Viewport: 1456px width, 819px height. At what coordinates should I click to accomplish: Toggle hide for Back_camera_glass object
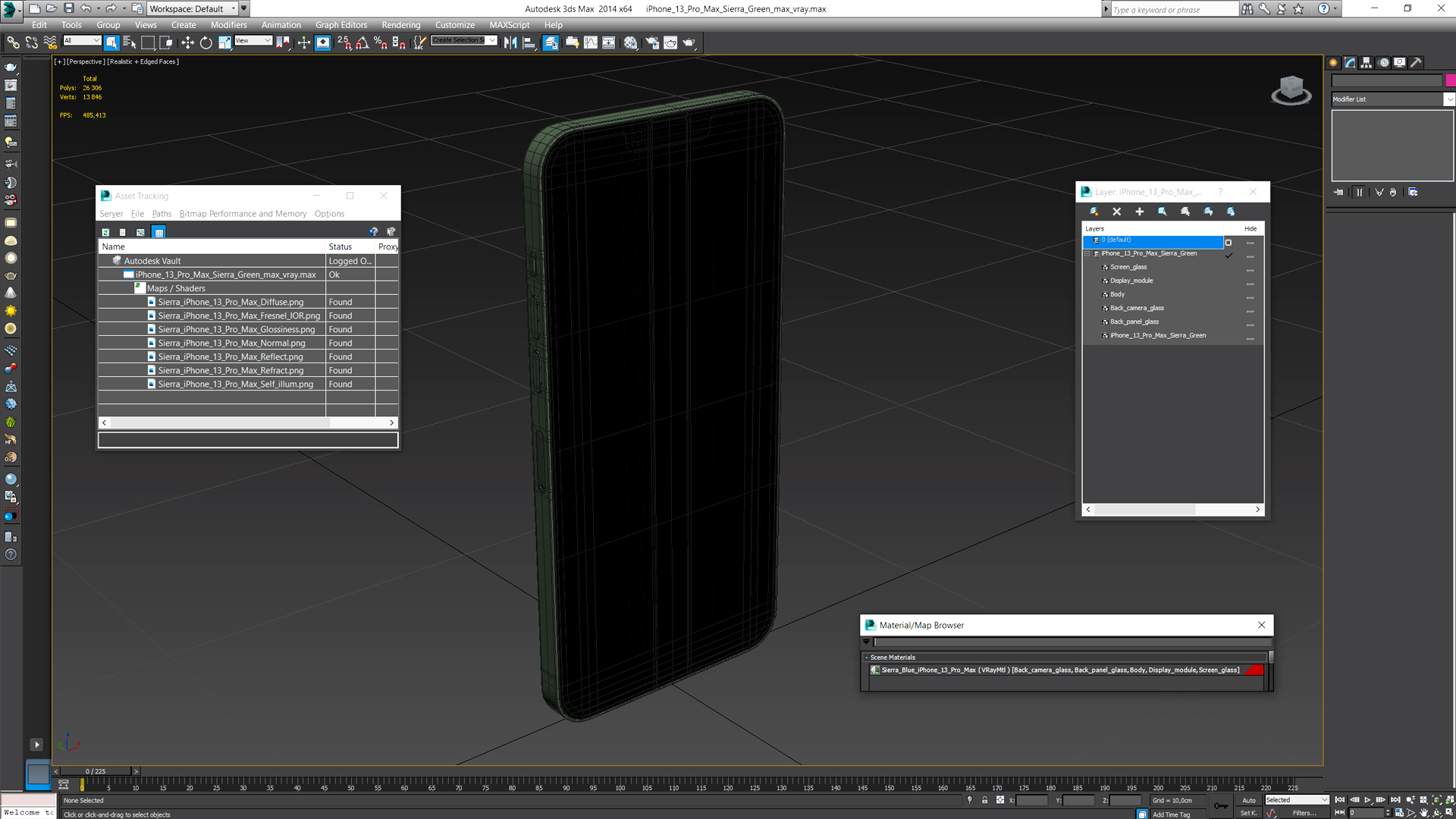pyautogui.click(x=1250, y=311)
